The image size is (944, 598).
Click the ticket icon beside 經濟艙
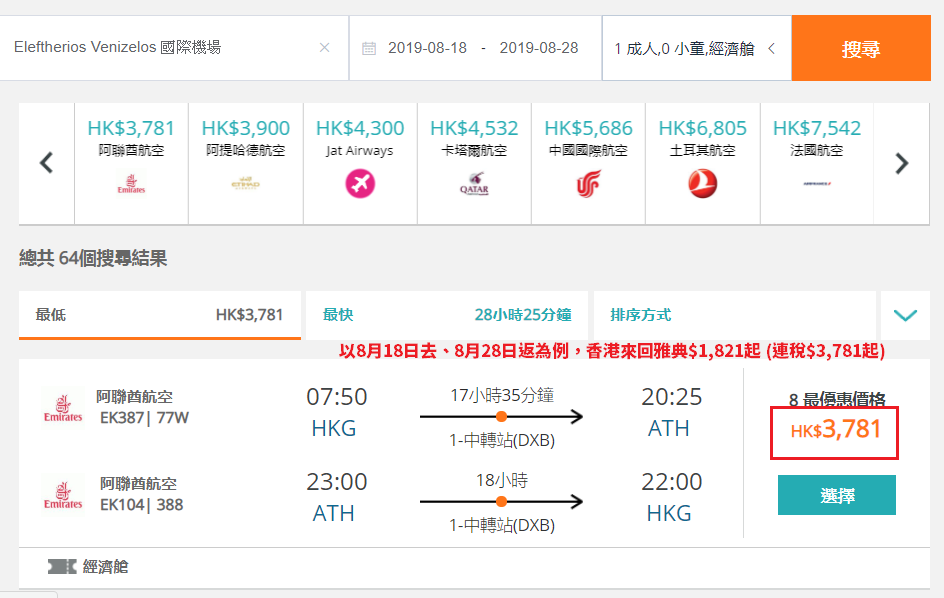point(62,566)
